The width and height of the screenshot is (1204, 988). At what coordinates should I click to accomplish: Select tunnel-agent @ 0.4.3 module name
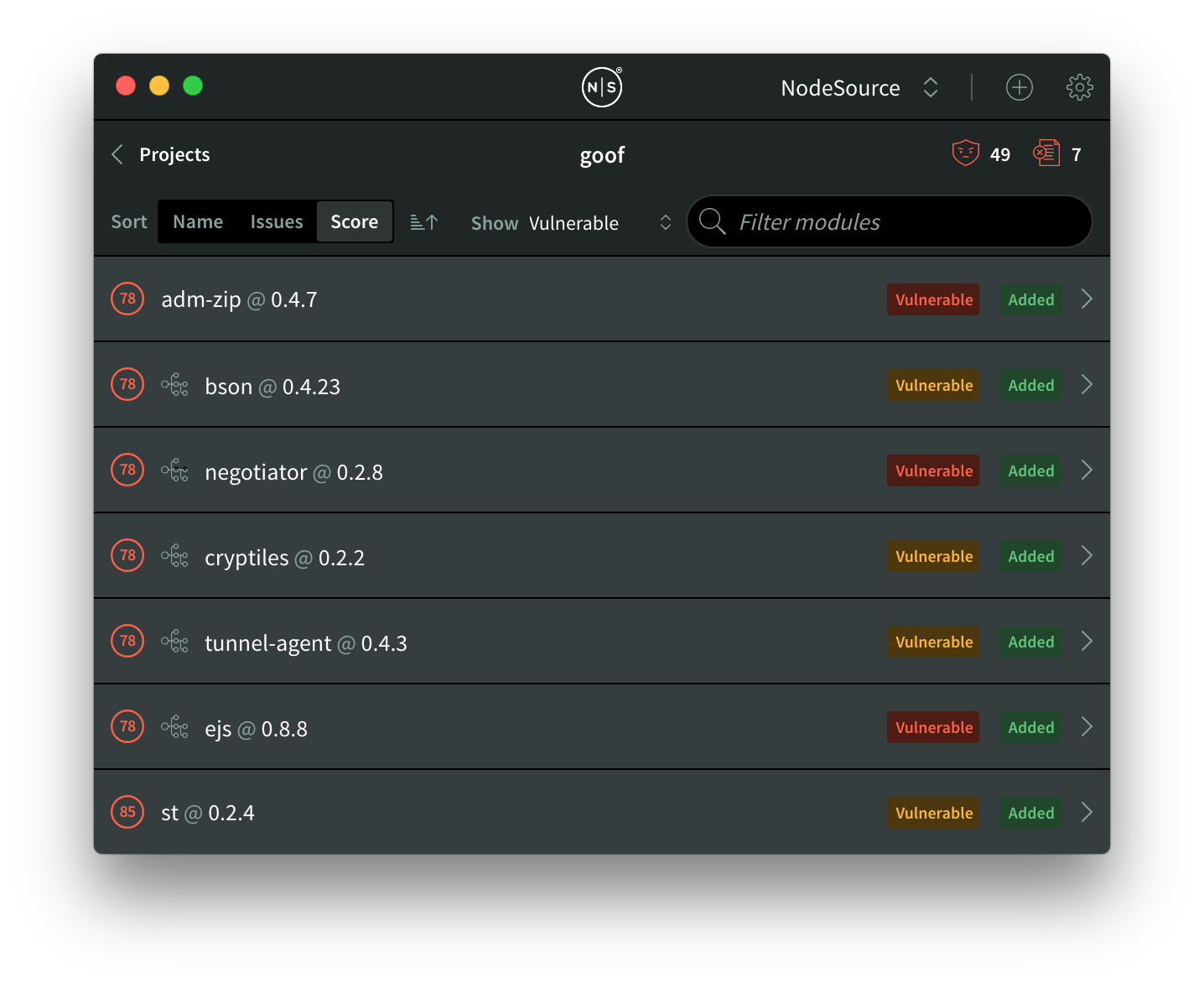pyautogui.click(x=306, y=643)
